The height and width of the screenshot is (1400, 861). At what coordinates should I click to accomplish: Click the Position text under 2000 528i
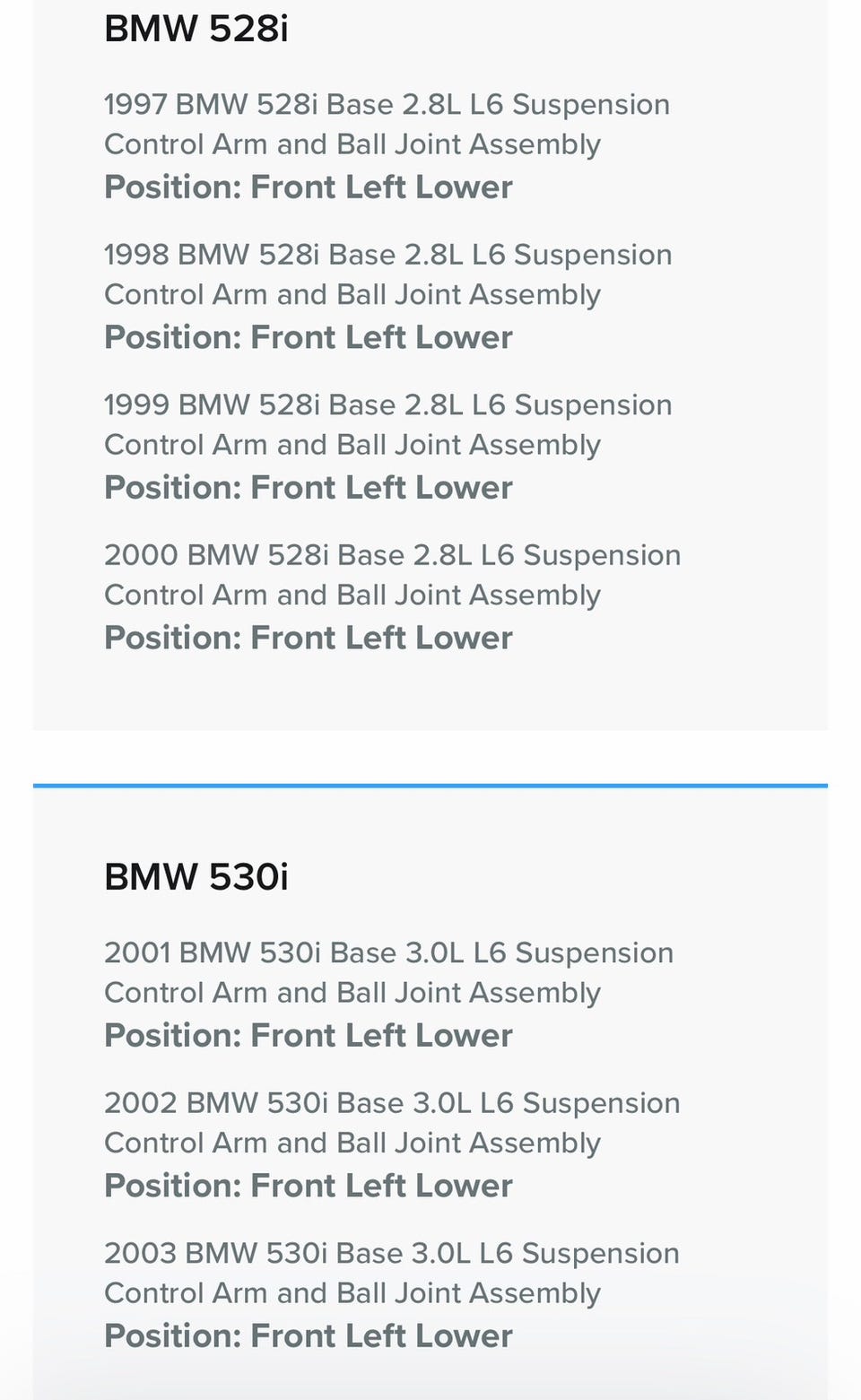pyautogui.click(x=308, y=638)
